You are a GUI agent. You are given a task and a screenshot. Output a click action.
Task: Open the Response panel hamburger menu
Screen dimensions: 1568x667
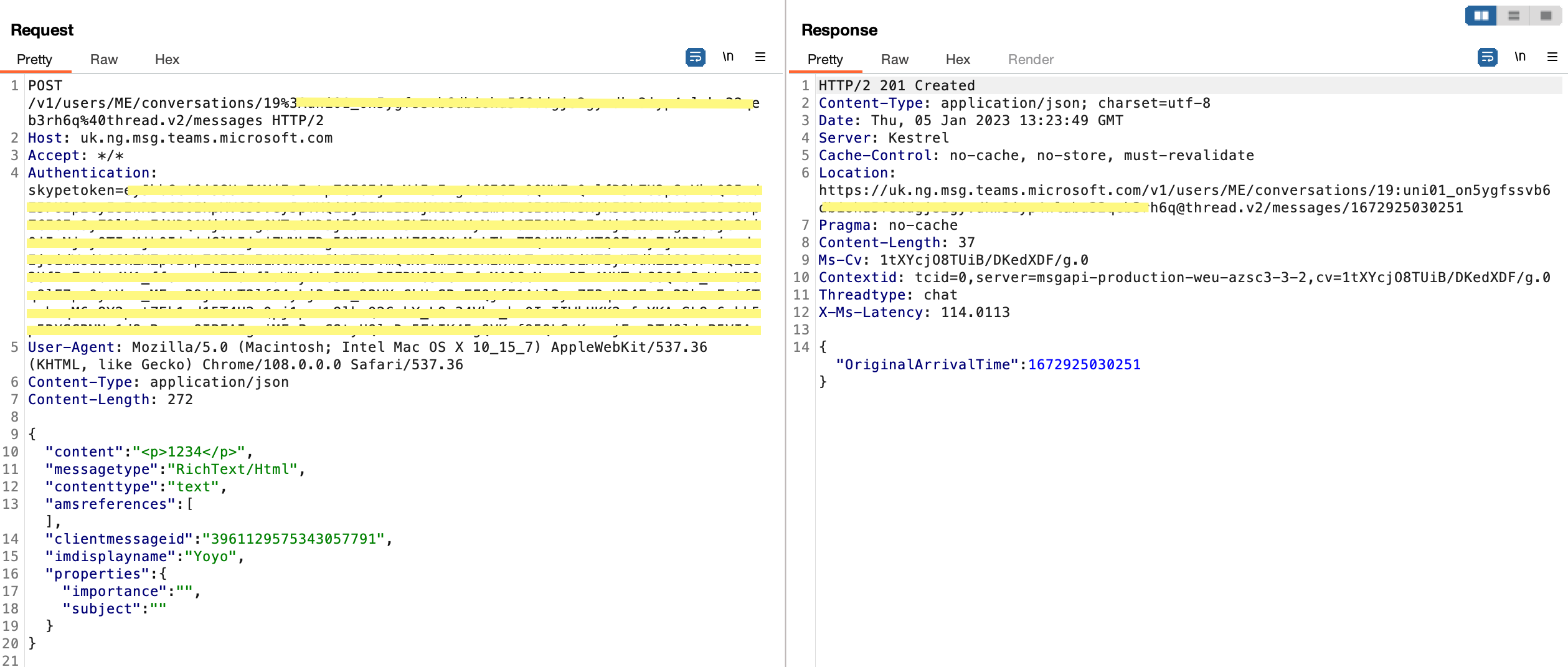[x=1552, y=57]
